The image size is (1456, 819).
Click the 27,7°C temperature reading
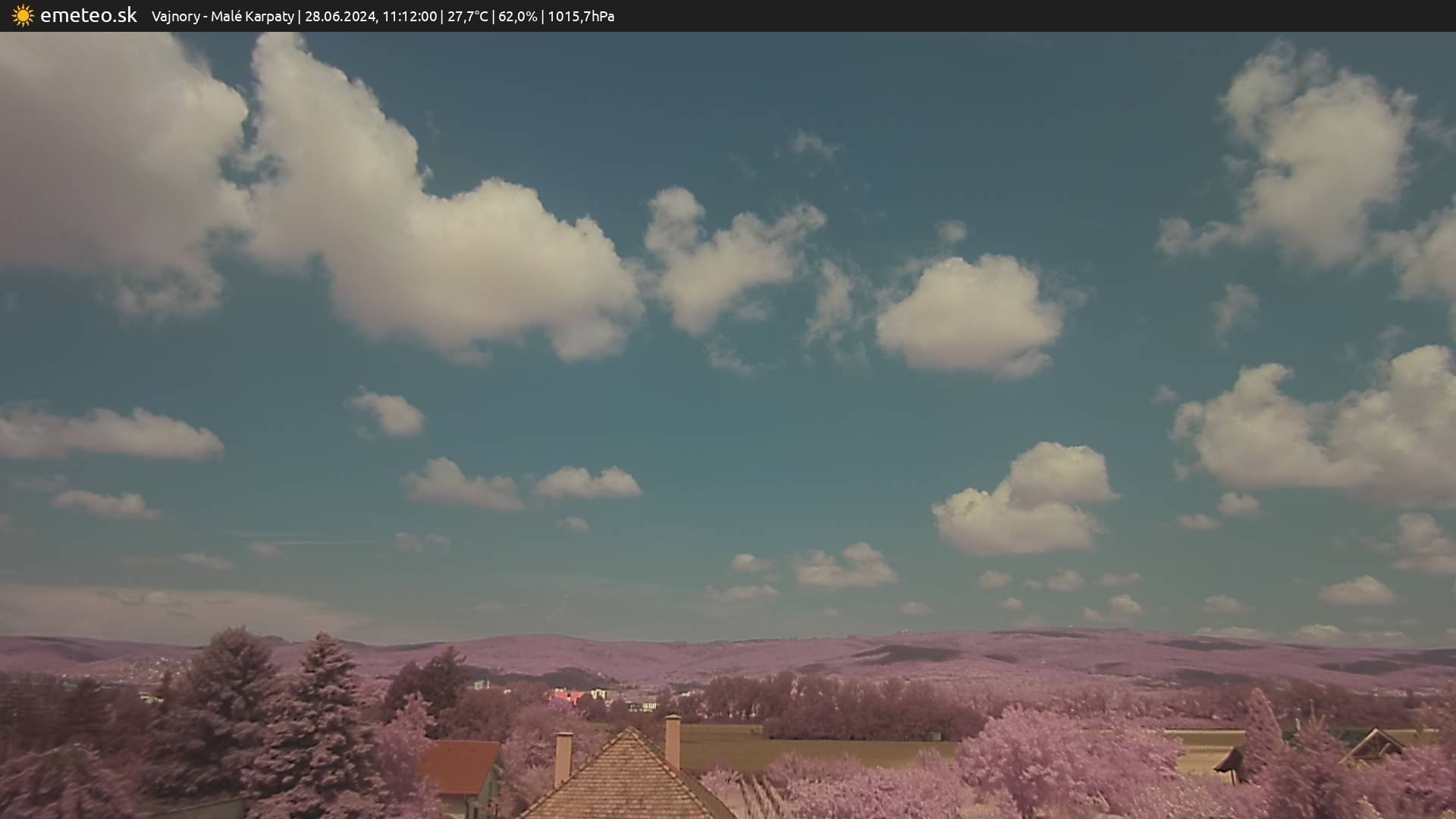[467, 16]
